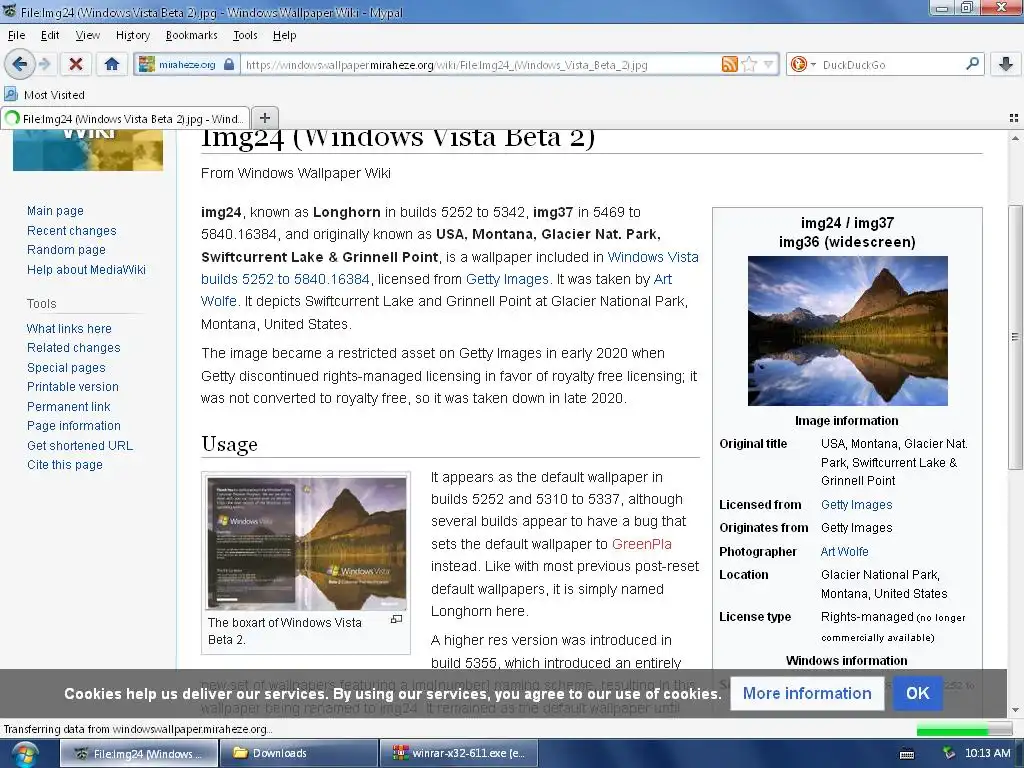1024x768 pixels.
Task: Click More information on cookie banner
Action: coord(807,694)
